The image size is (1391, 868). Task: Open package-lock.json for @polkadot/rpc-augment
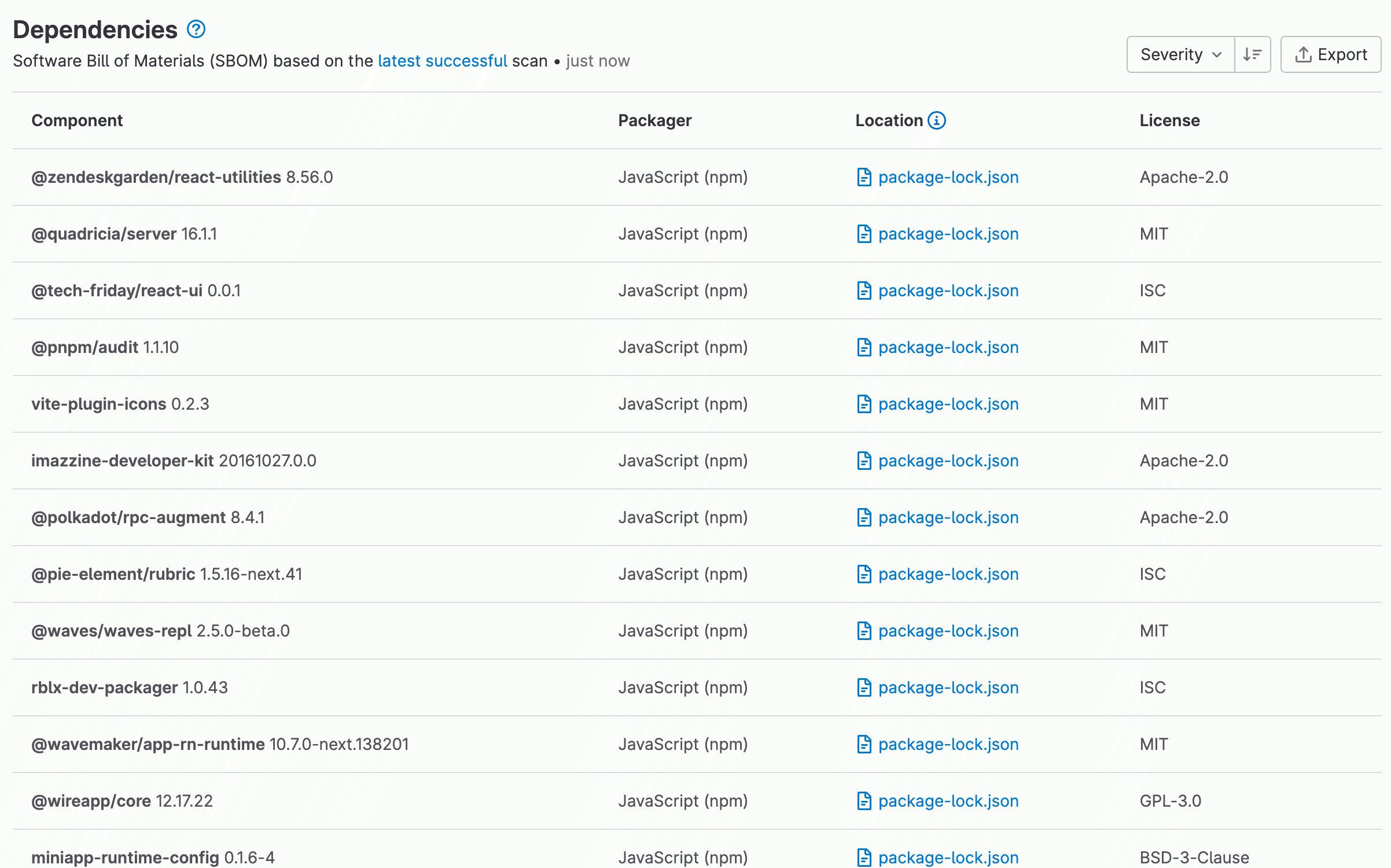click(948, 517)
